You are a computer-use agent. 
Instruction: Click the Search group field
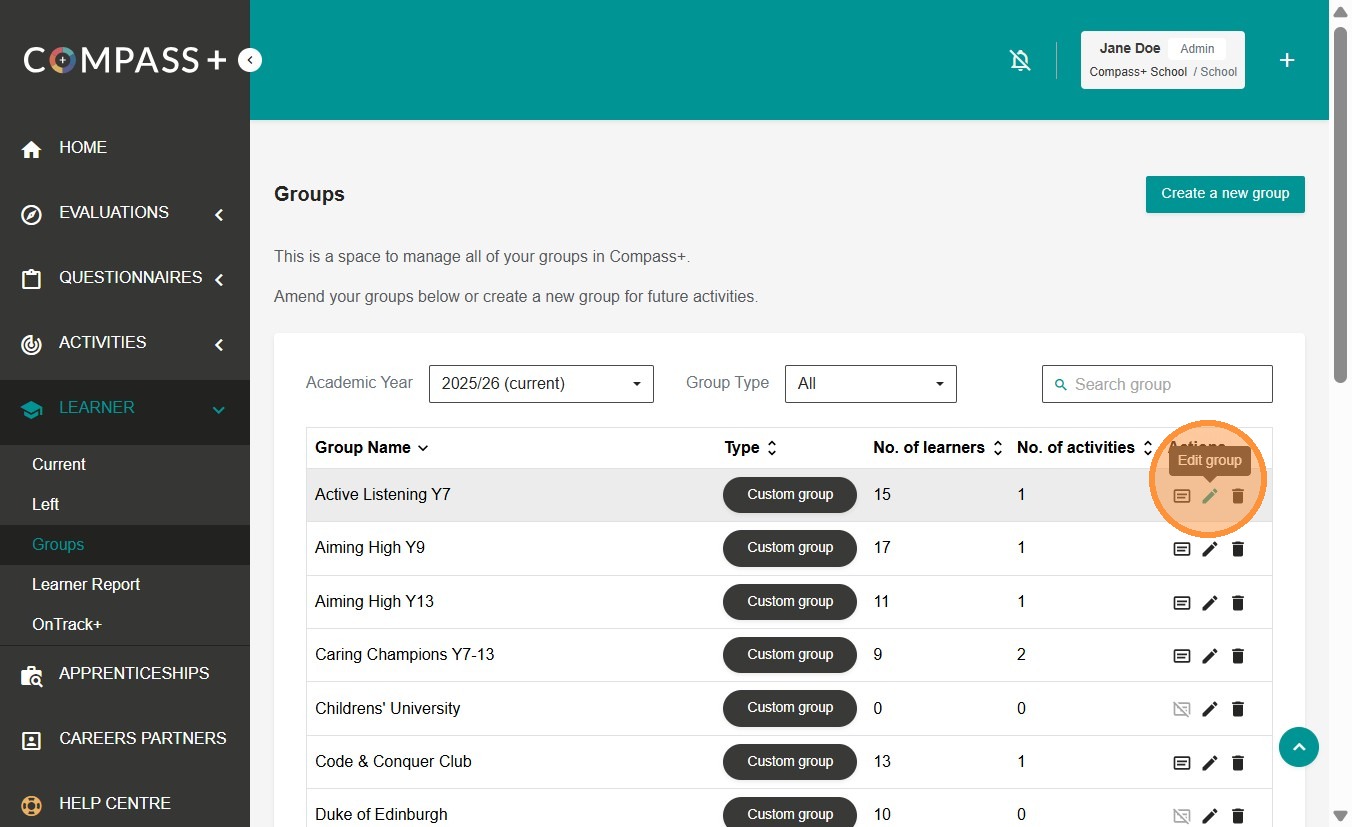tap(1157, 384)
